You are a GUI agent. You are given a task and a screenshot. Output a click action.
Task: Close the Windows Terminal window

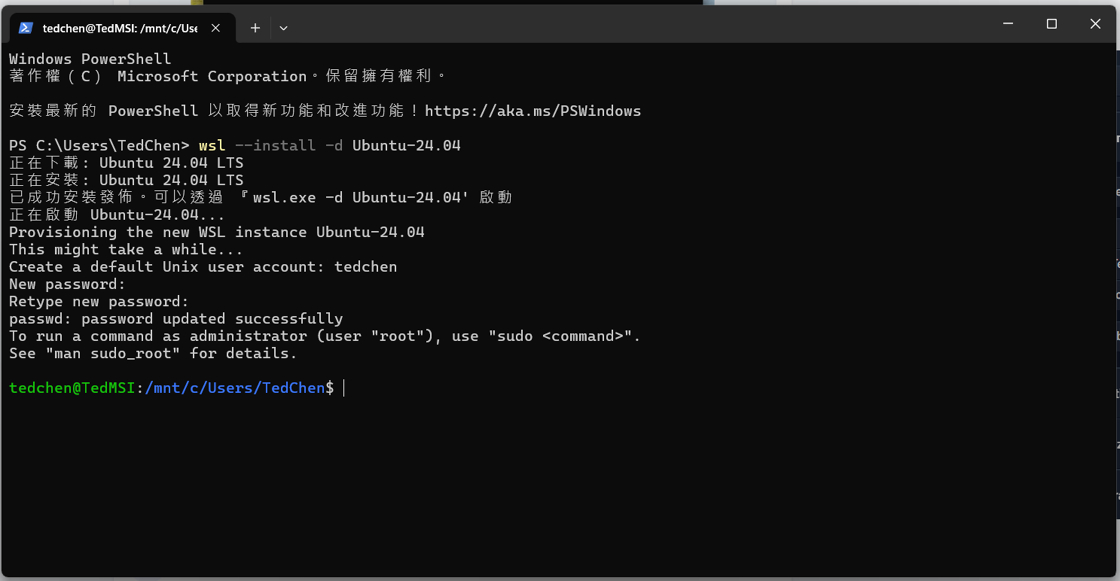pos(1095,24)
